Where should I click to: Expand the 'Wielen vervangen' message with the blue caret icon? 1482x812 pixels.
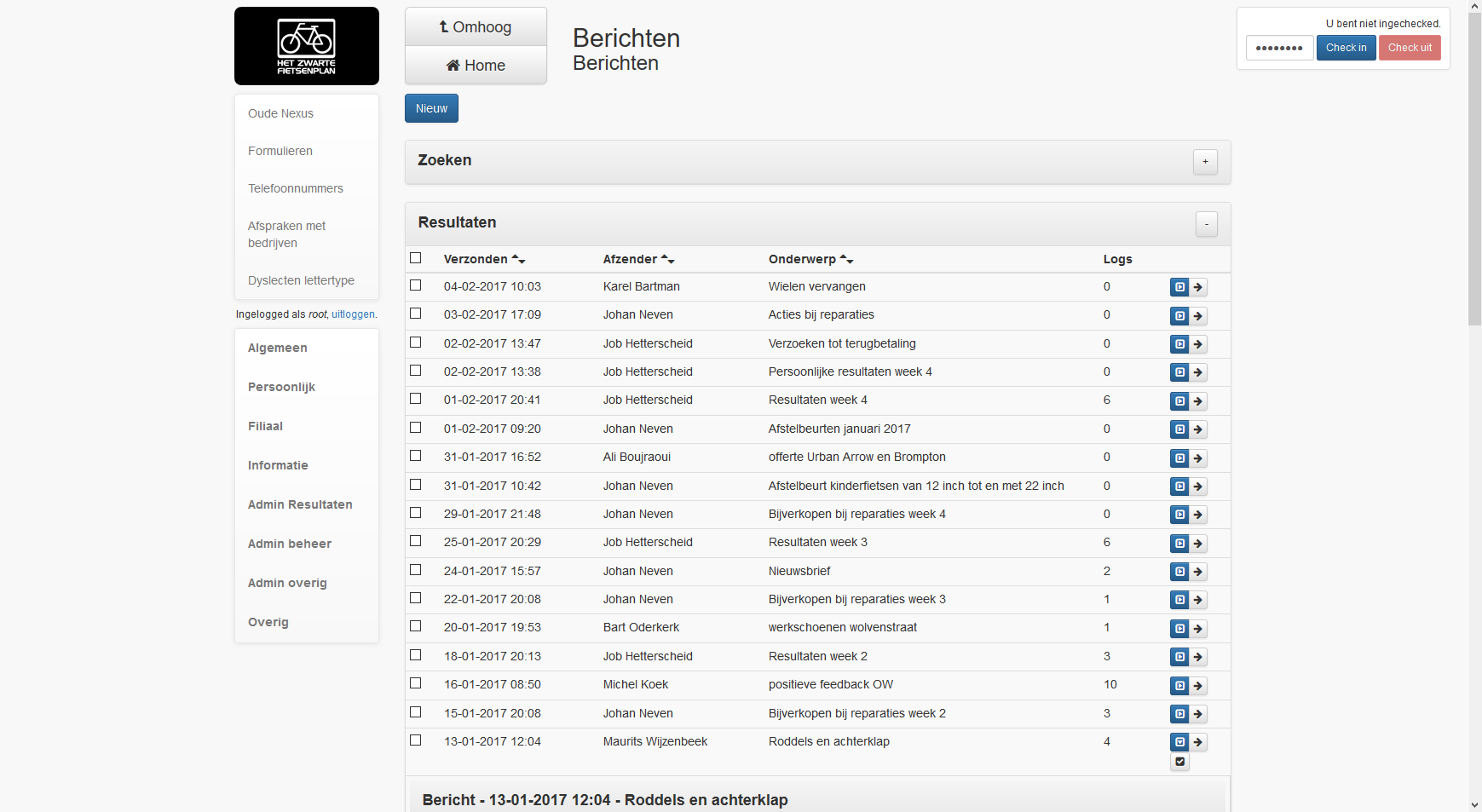(x=1179, y=287)
